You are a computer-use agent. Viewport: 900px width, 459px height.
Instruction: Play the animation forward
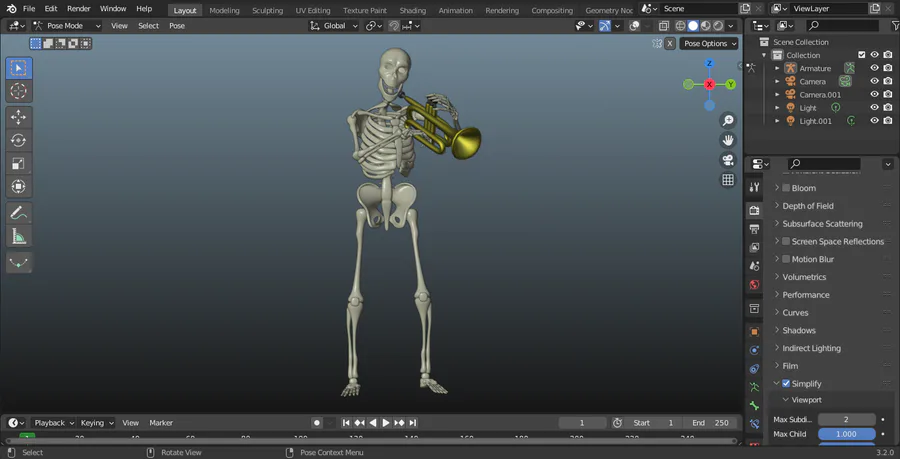tap(386, 423)
